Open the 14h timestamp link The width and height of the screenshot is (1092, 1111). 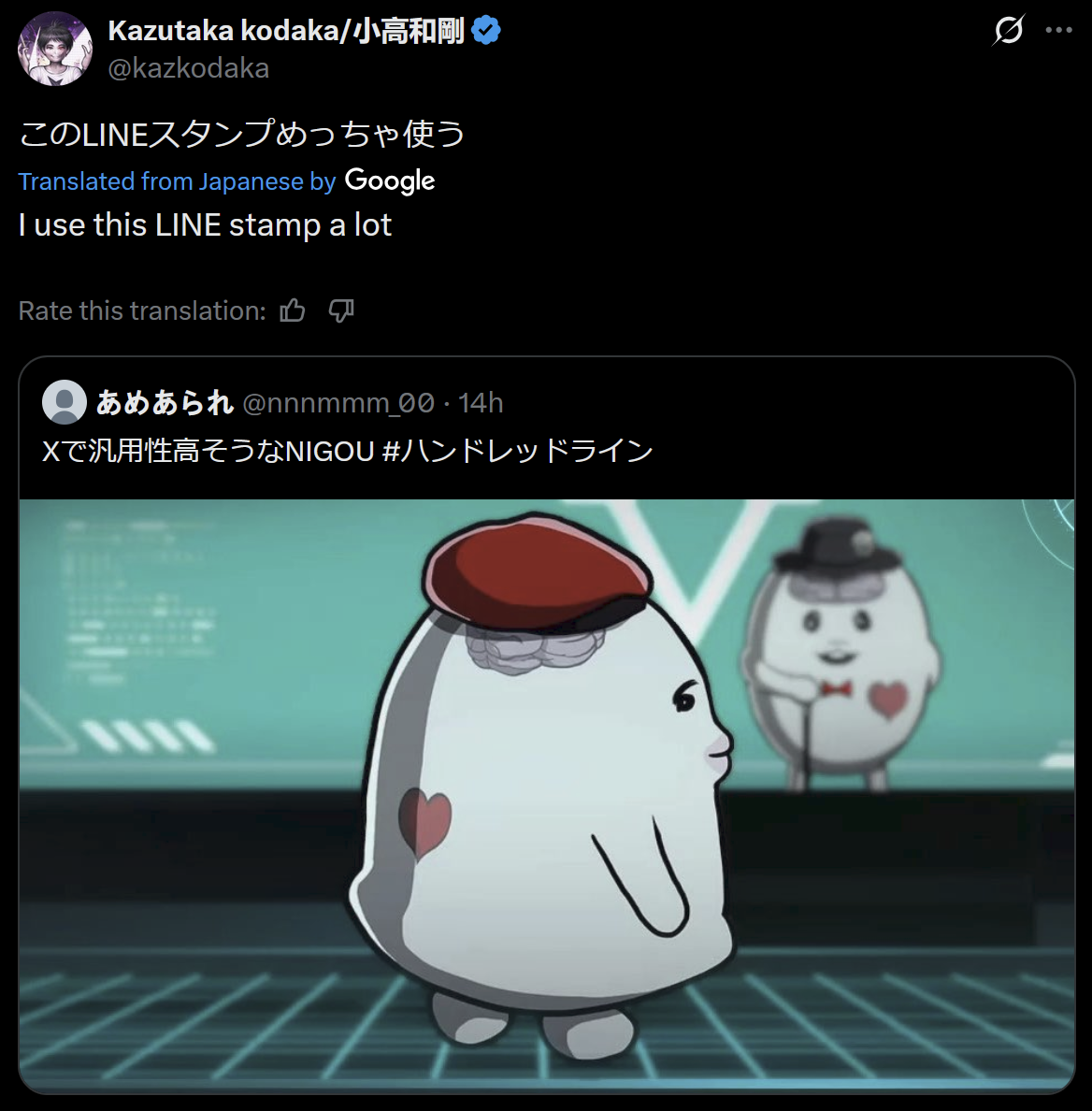pyautogui.click(x=481, y=403)
